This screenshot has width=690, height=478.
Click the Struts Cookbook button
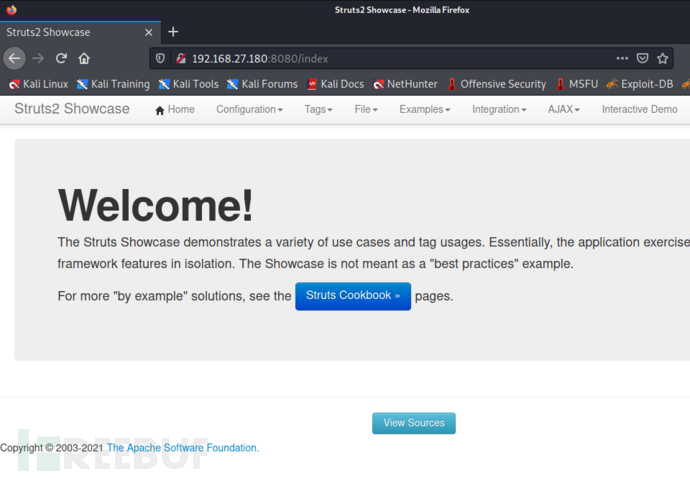353,296
